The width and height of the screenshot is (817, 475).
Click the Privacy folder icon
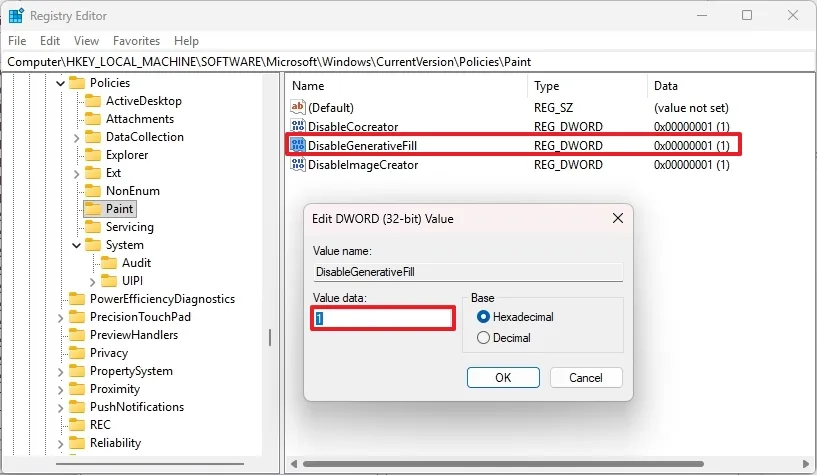pos(77,353)
